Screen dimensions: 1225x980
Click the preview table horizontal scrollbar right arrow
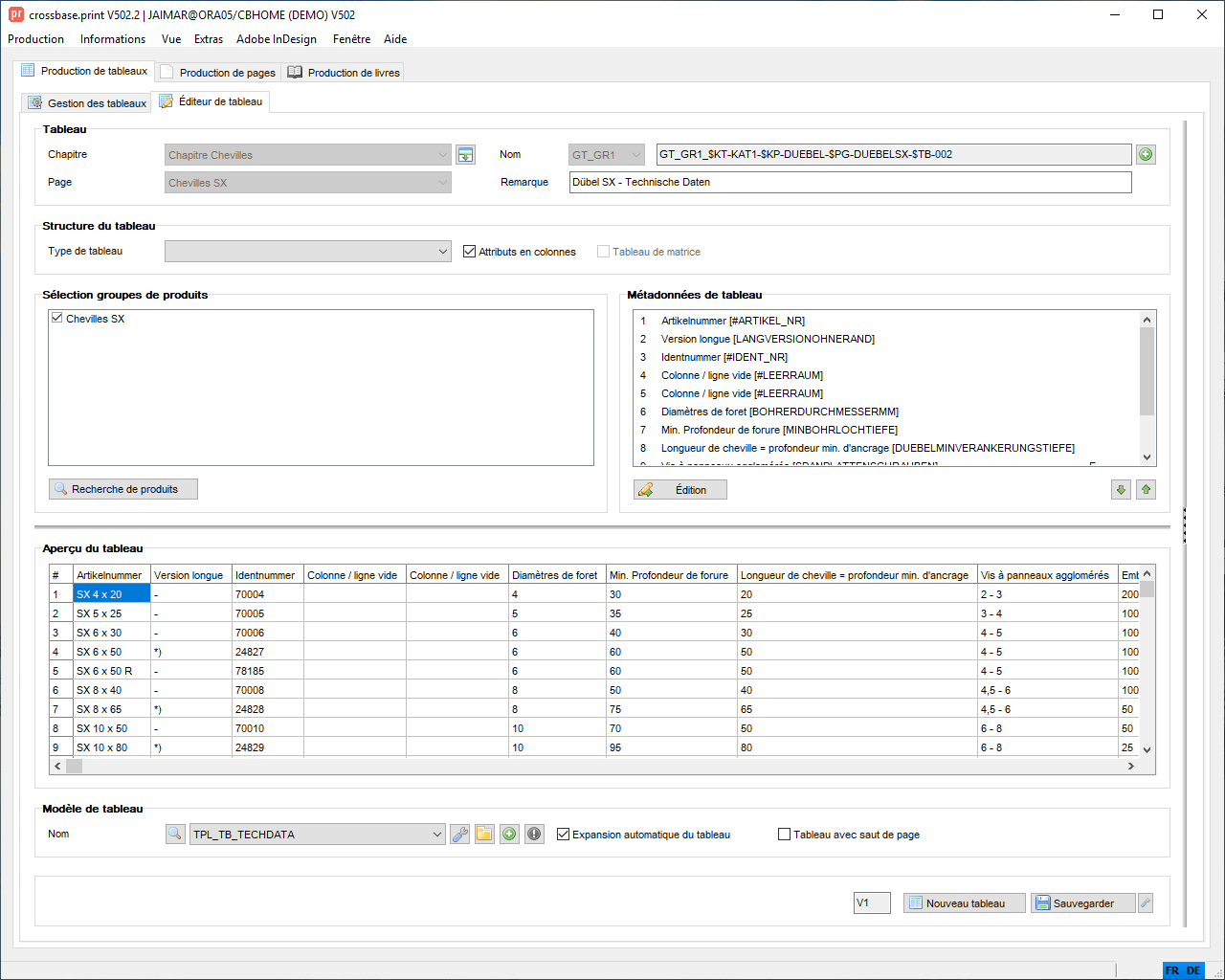pos(1131,767)
